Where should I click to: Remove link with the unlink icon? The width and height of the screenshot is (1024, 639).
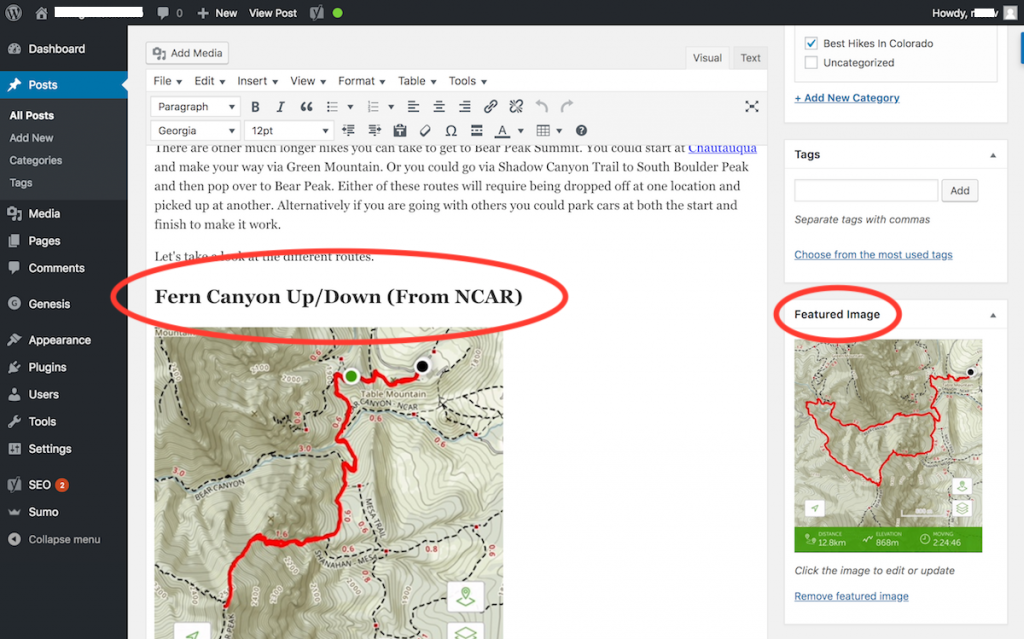pyautogui.click(x=516, y=106)
